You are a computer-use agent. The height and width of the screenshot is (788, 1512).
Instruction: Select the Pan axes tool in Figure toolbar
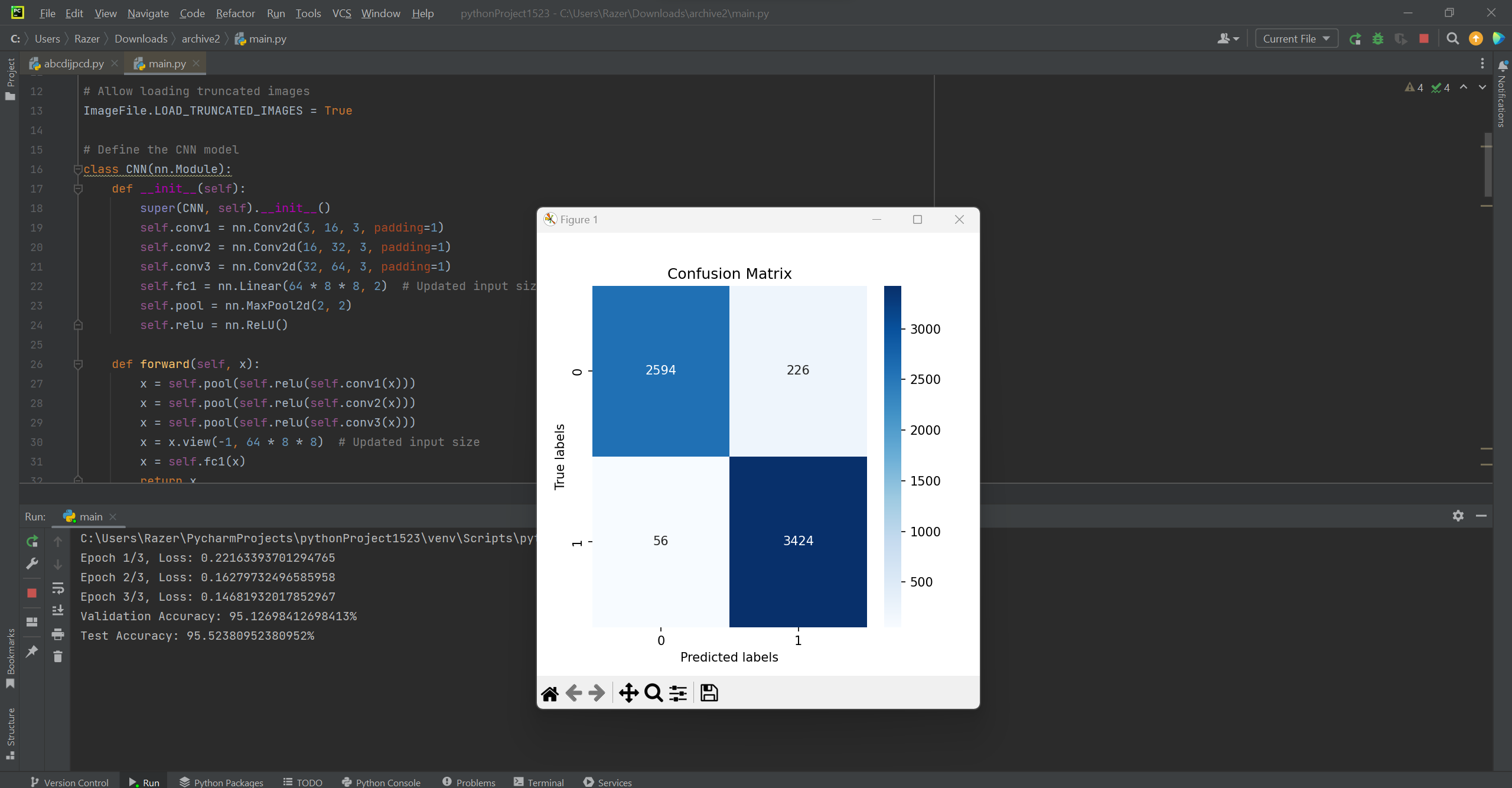(628, 693)
